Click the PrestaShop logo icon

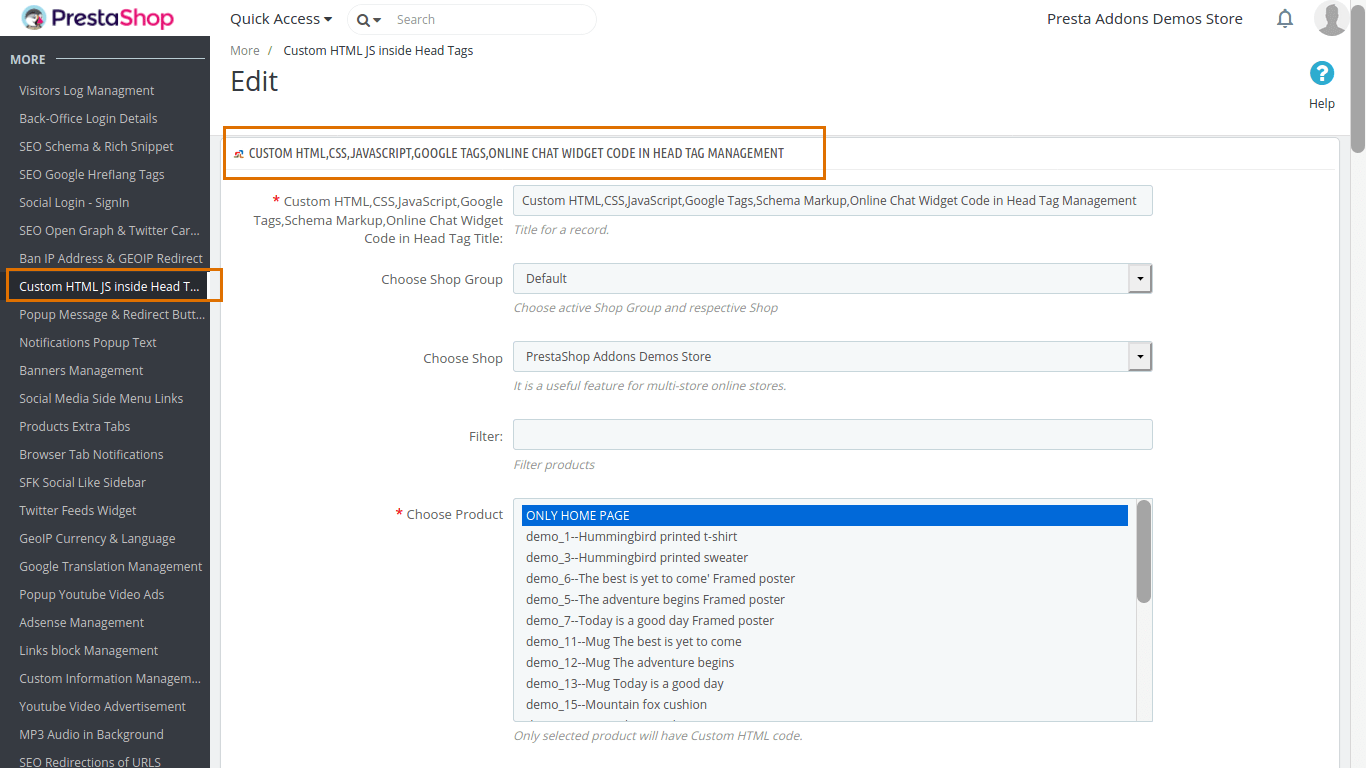pyautogui.click(x=34, y=18)
